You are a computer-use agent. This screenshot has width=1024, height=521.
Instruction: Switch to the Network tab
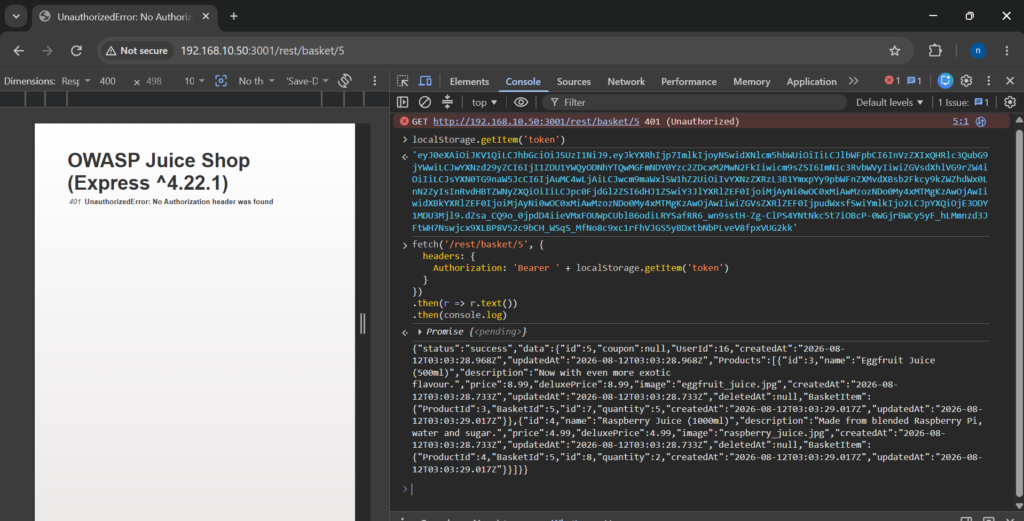click(626, 82)
